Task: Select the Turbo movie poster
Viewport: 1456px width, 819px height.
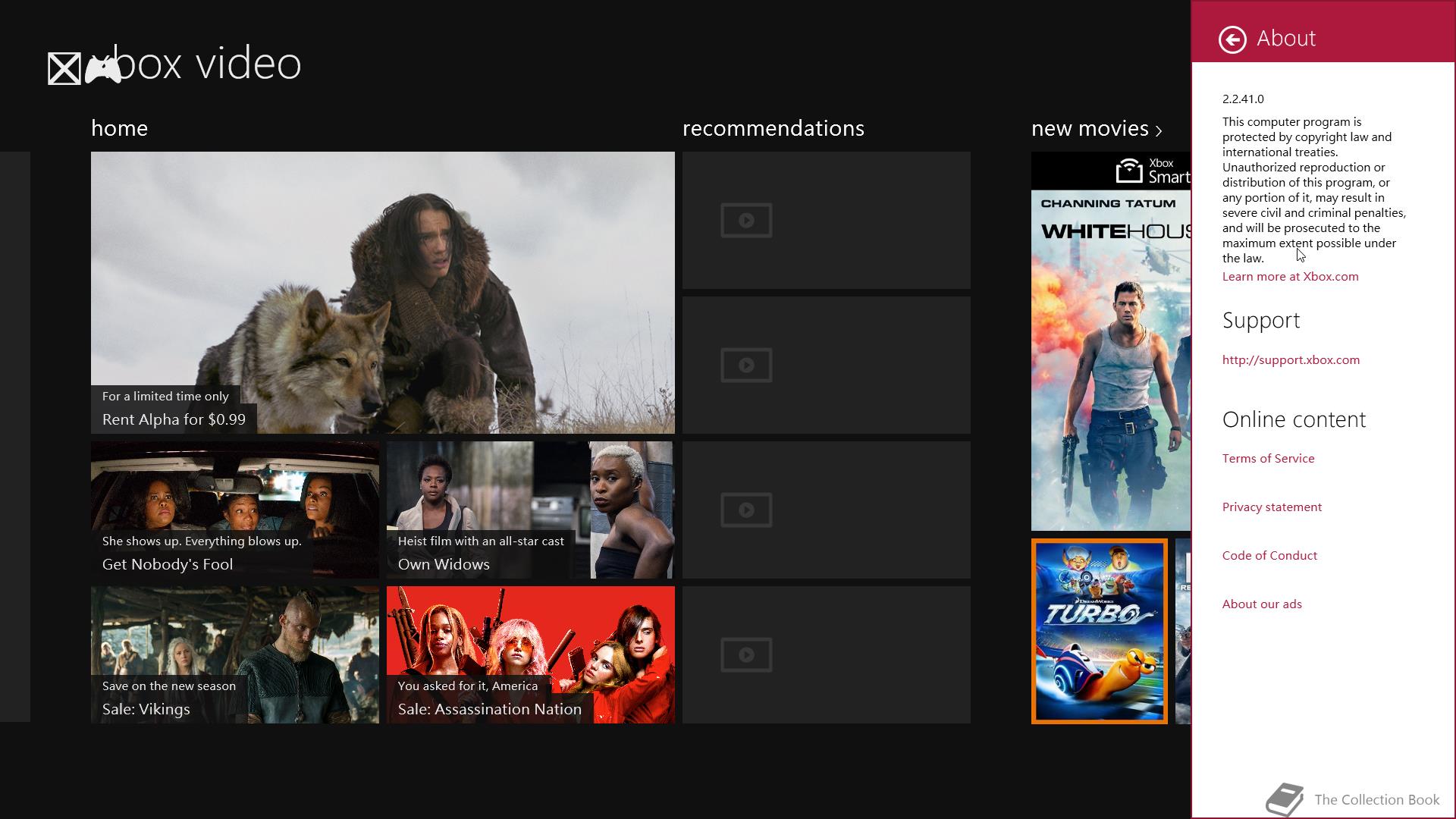Action: coord(1099,631)
